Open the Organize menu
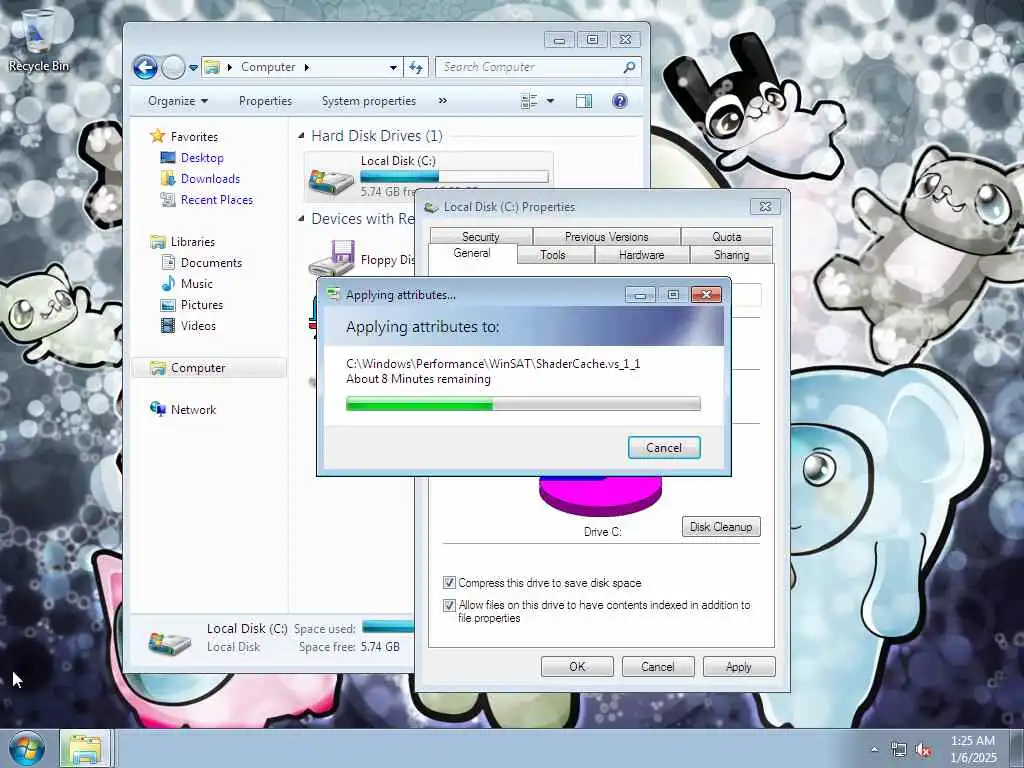The width and height of the screenshot is (1024, 768). point(178,101)
